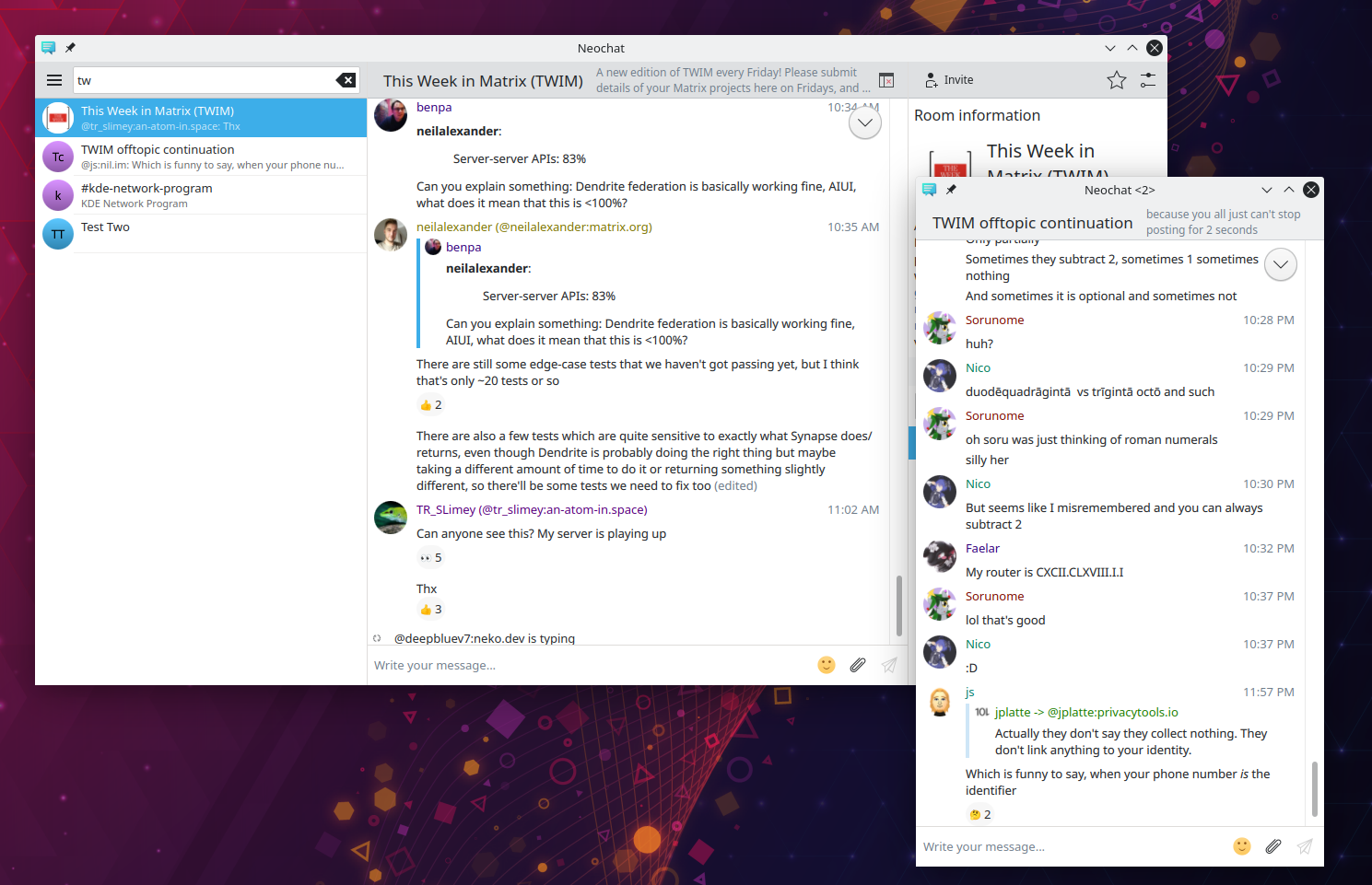
Task: Open the hamburger menu in the room list
Action: (54, 80)
